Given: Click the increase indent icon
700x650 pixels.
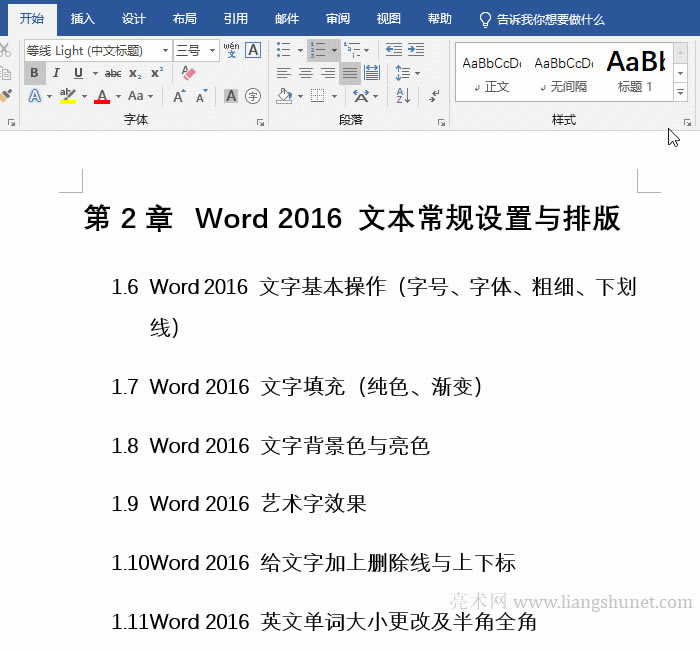Looking at the screenshot, I should [x=415, y=49].
